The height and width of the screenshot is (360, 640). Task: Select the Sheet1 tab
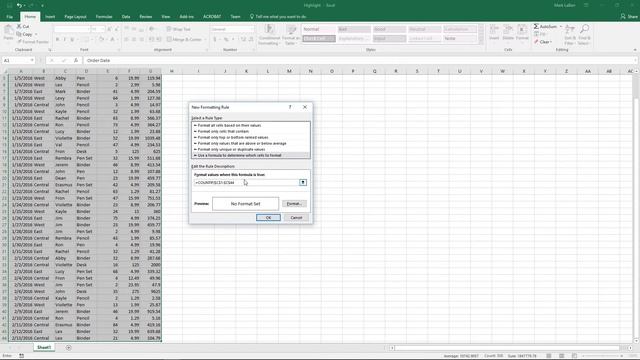pyautogui.click(x=44, y=347)
